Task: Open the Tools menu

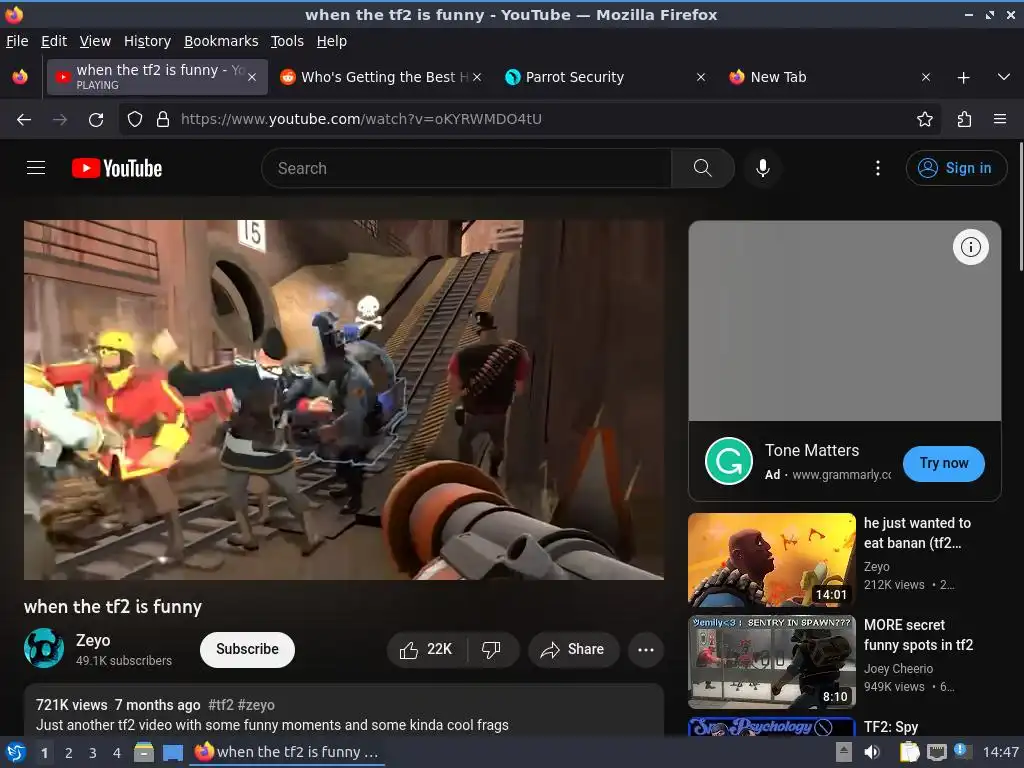Action: click(x=287, y=41)
